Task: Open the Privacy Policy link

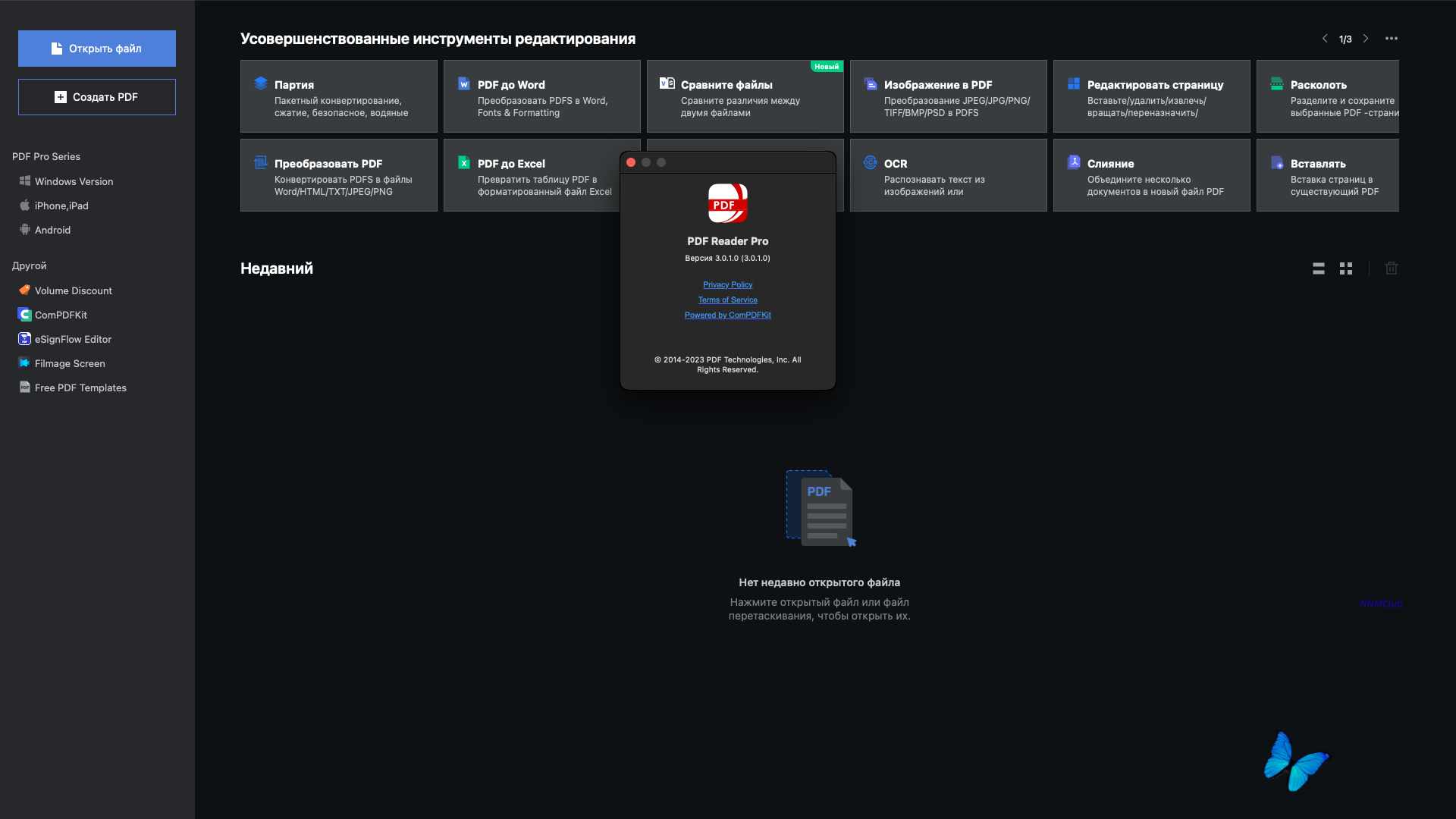Action: click(728, 285)
